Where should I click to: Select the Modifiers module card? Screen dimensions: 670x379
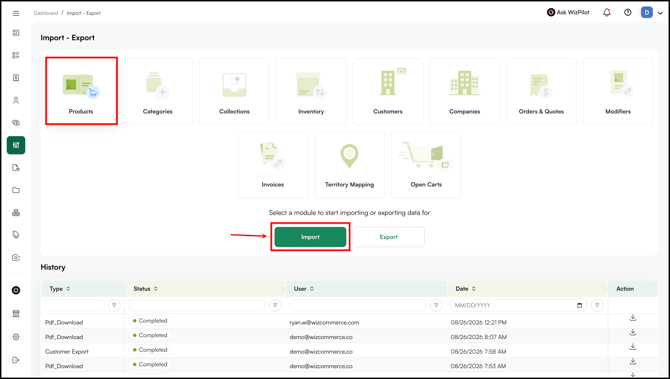618,91
